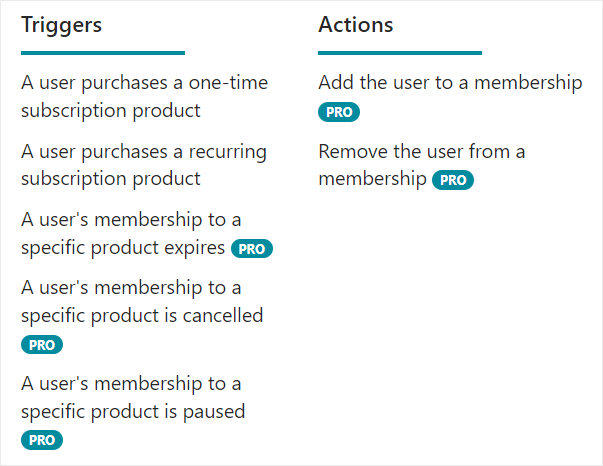Click the teal underline below Actions
Image resolution: width=603 pixels, height=466 pixels.
[x=400, y=53]
